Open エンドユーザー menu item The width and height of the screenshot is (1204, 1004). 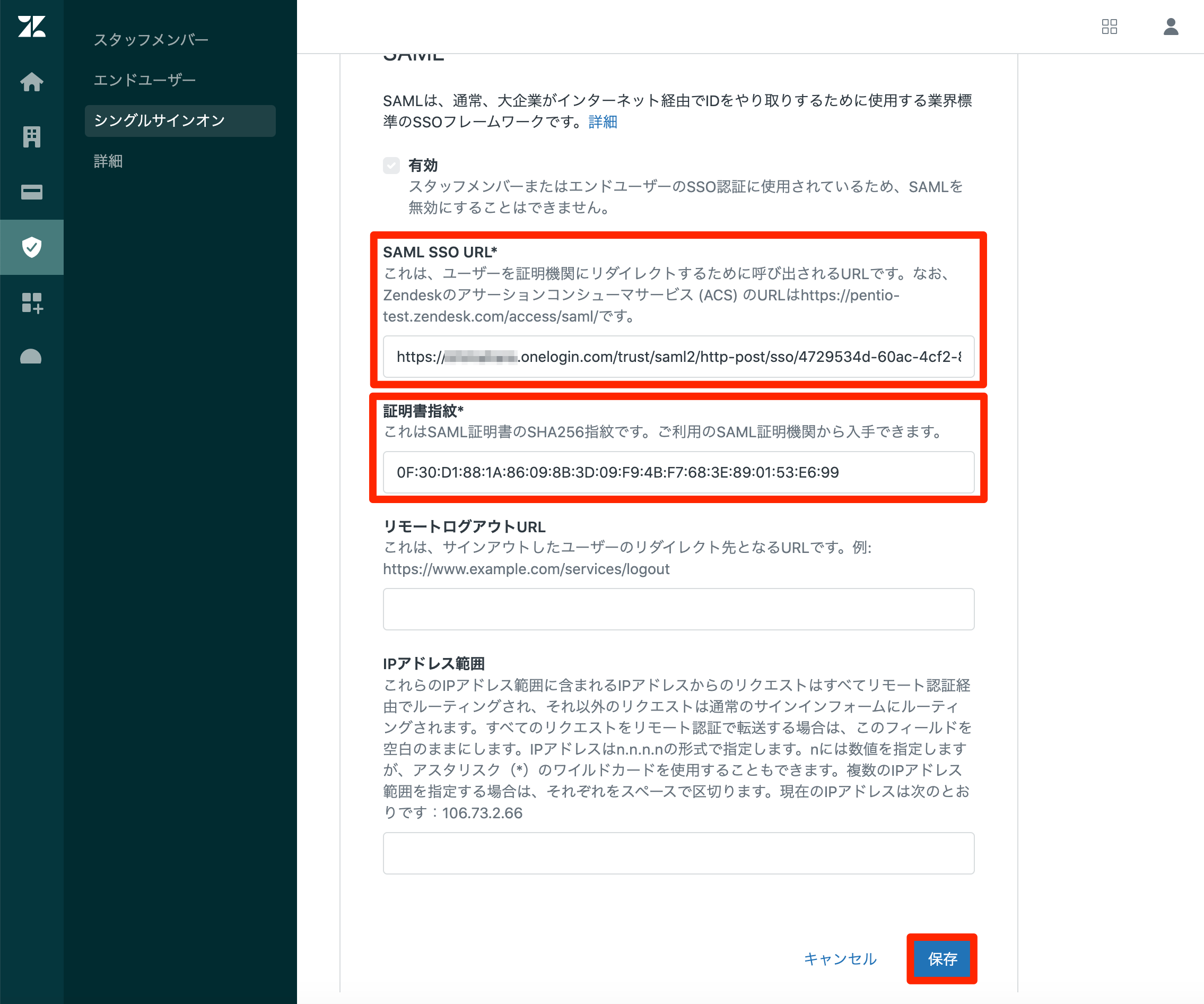(x=144, y=80)
